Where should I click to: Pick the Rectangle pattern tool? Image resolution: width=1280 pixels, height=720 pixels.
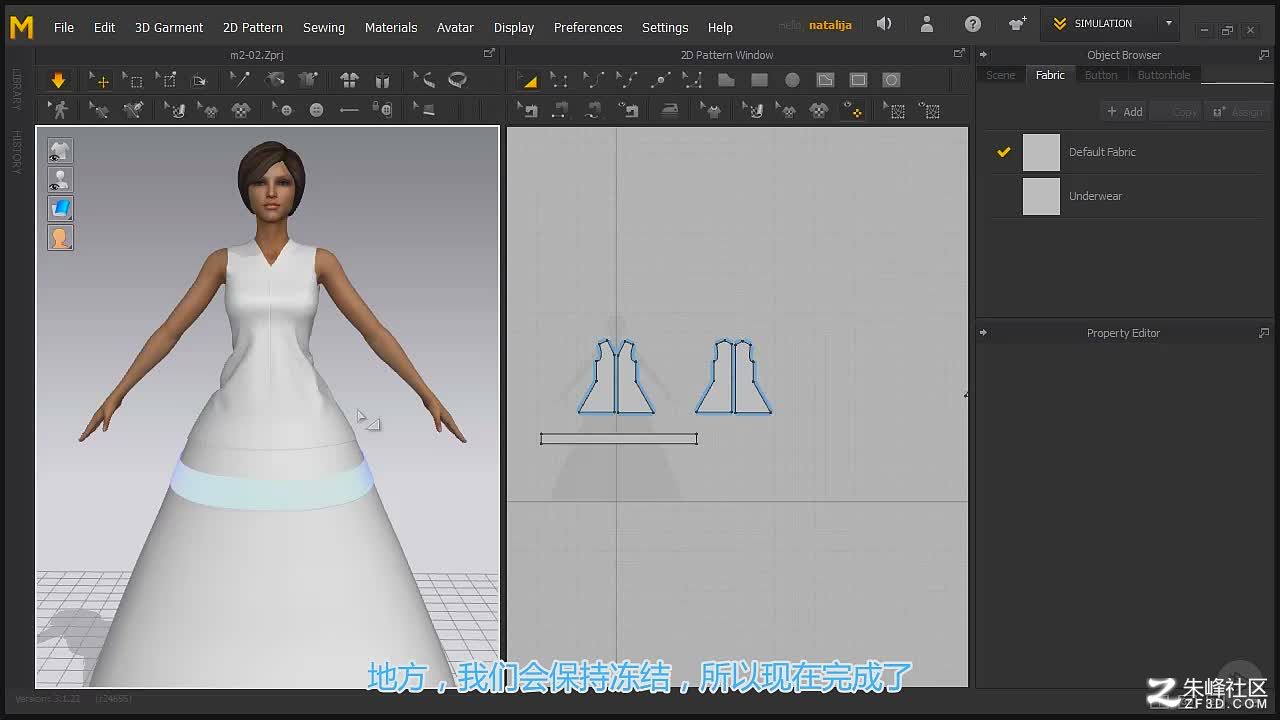click(760, 80)
